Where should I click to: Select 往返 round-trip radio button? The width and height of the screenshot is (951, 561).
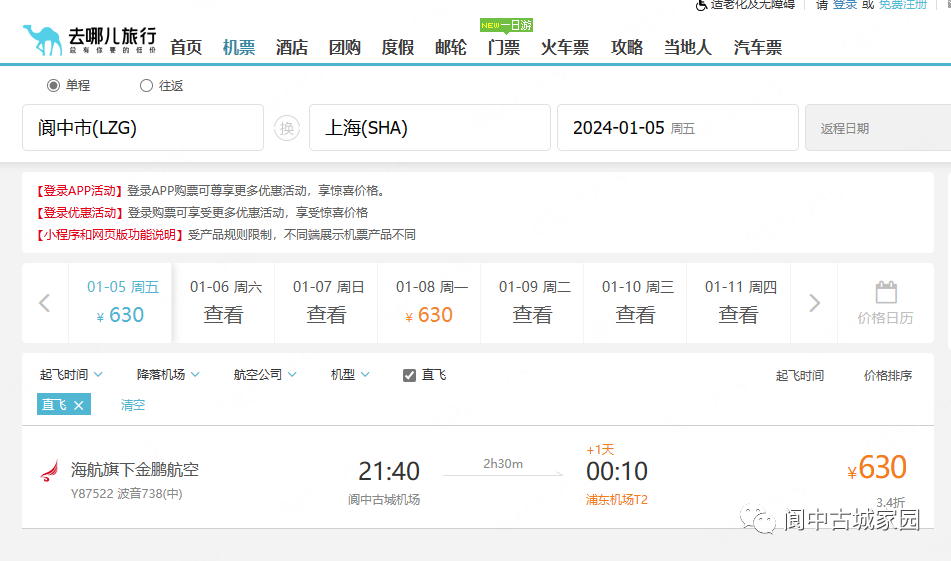click(146, 86)
